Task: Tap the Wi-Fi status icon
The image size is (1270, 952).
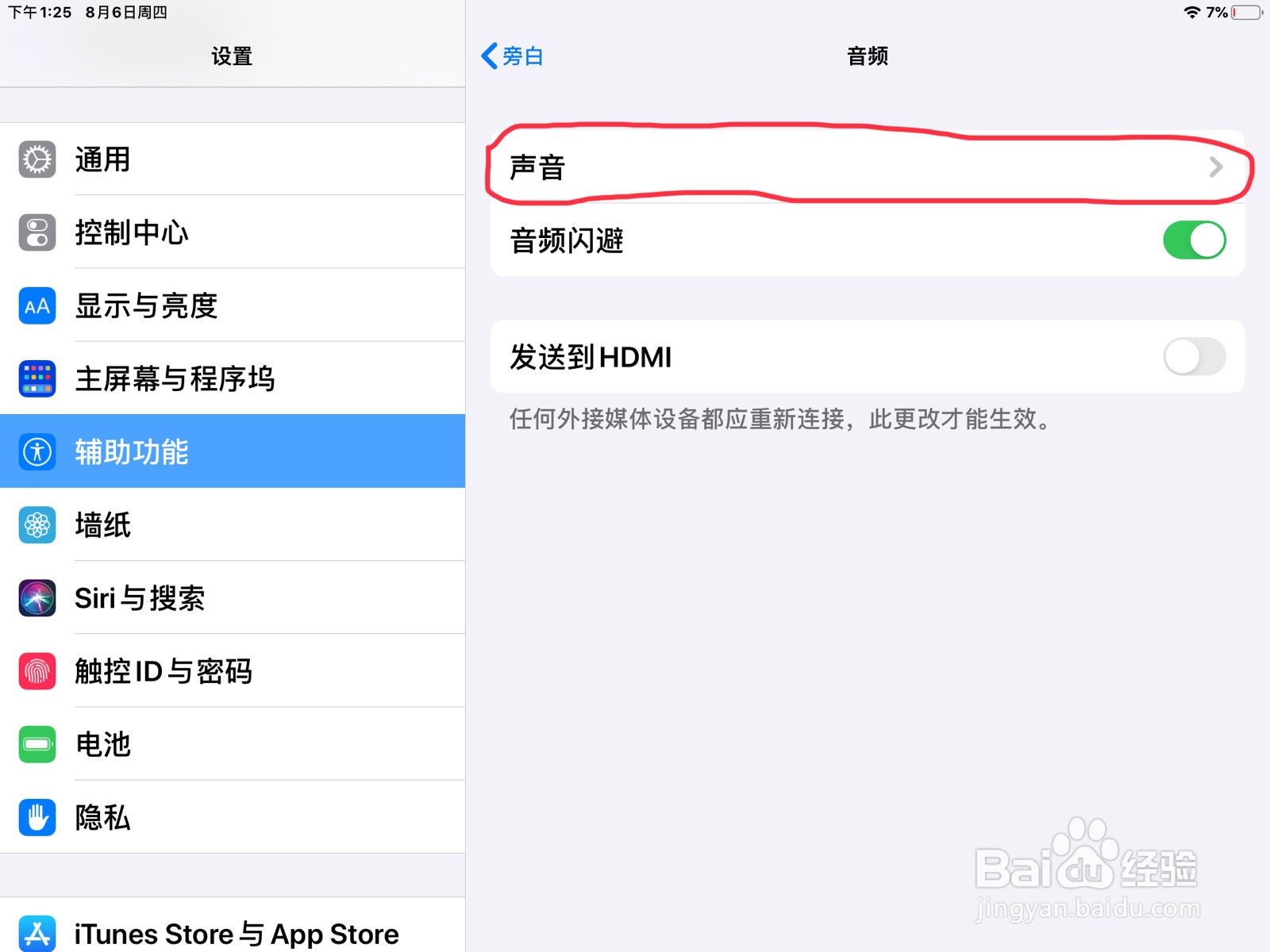Action: 1191,13
